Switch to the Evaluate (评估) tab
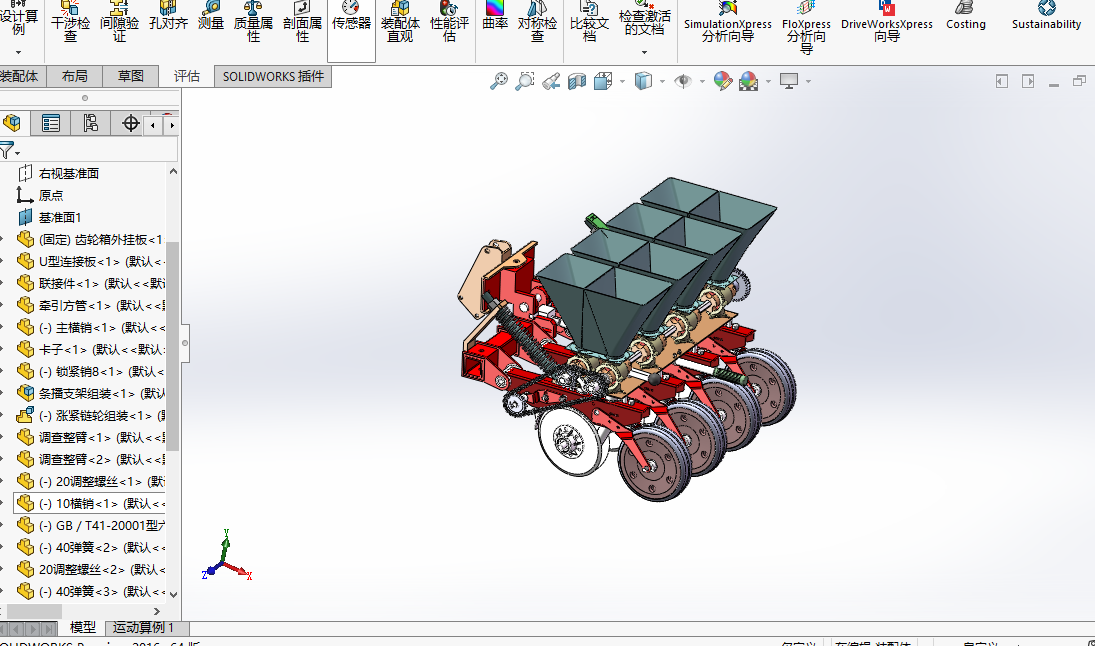The height and width of the screenshot is (646, 1095). (186, 76)
